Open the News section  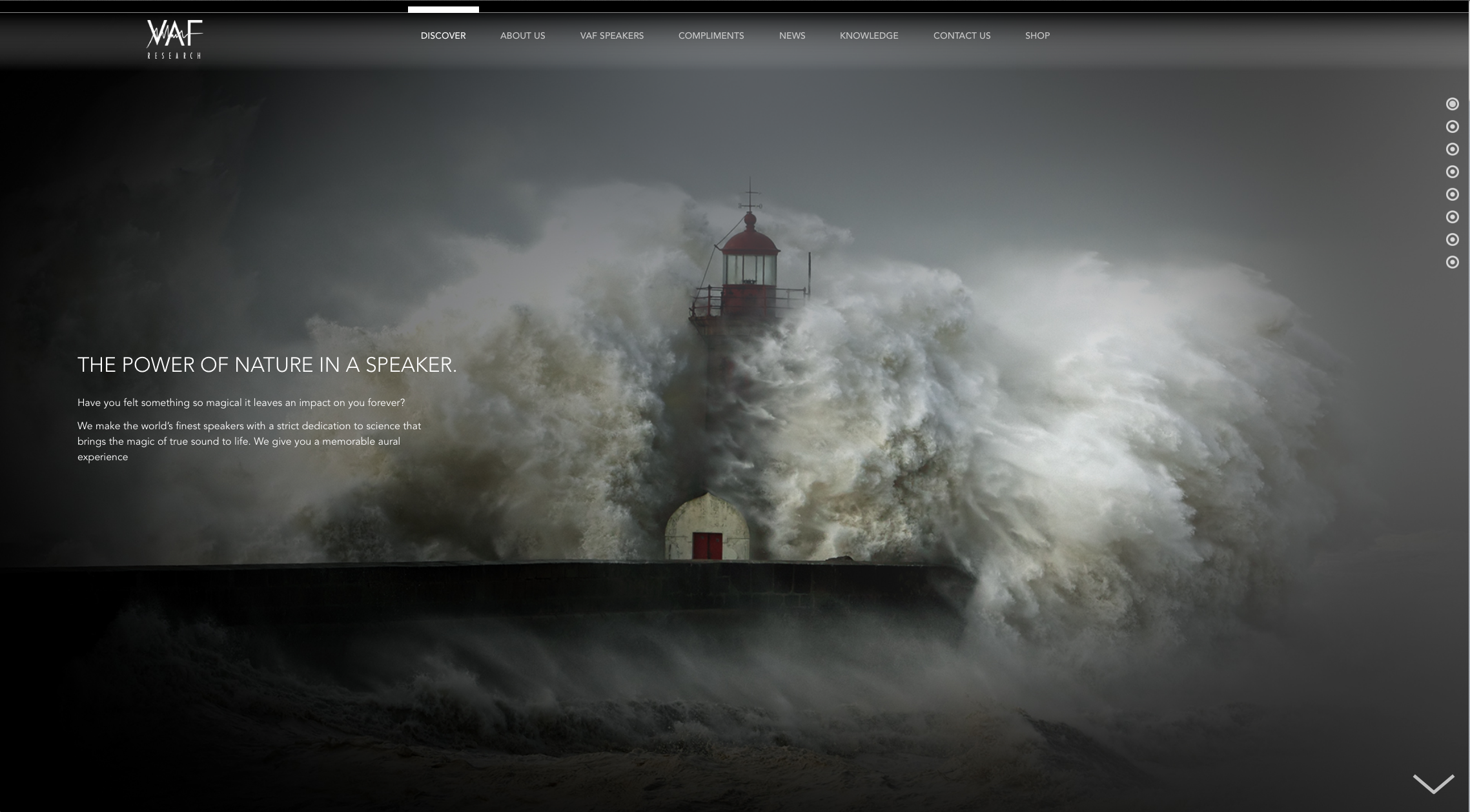tap(791, 36)
